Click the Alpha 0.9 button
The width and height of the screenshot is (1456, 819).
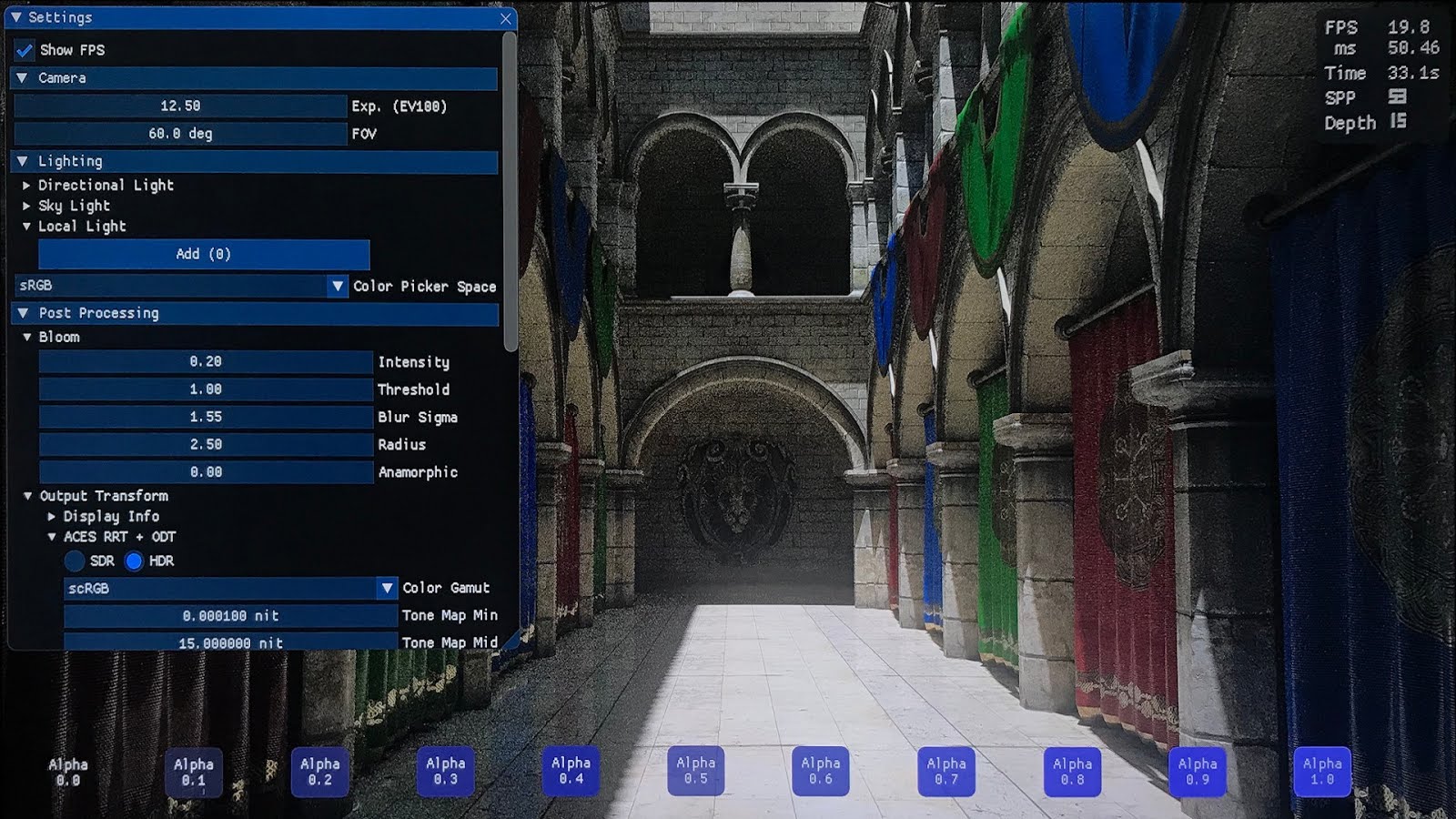(x=1198, y=772)
